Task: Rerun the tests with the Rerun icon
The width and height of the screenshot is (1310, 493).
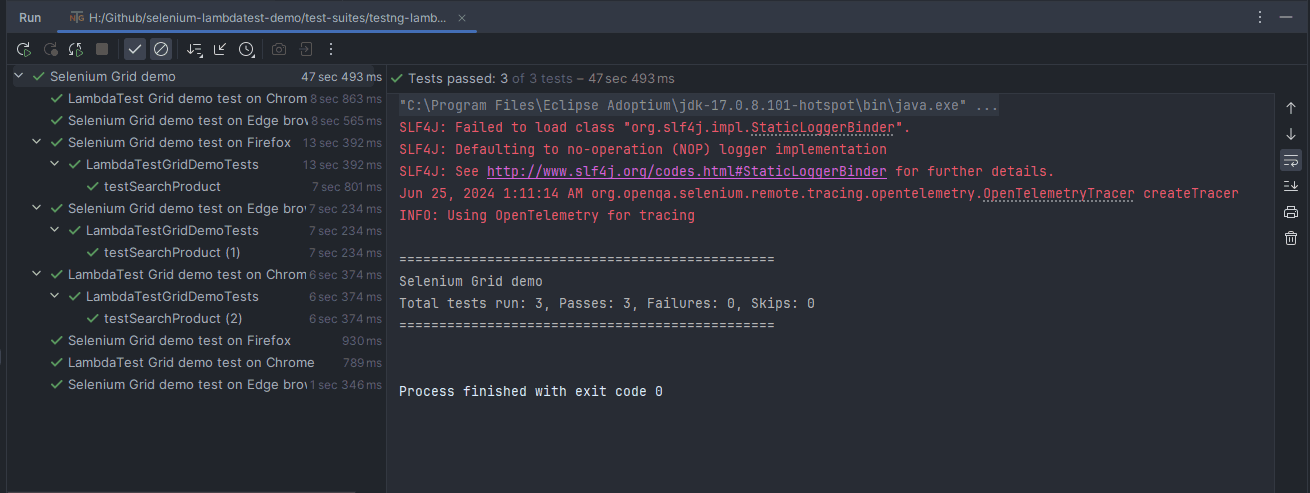Action: [x=24, y=49]
